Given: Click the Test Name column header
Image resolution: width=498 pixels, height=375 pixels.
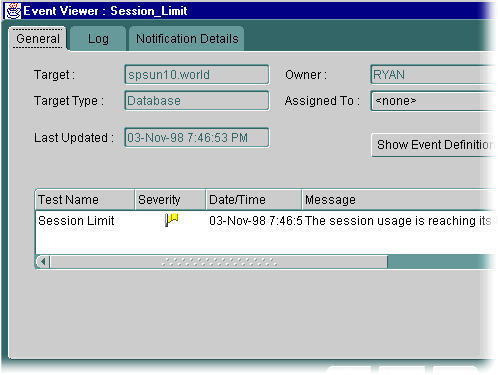Looking at the screenshot, I should pyautogui.click(x=85, y=200).
